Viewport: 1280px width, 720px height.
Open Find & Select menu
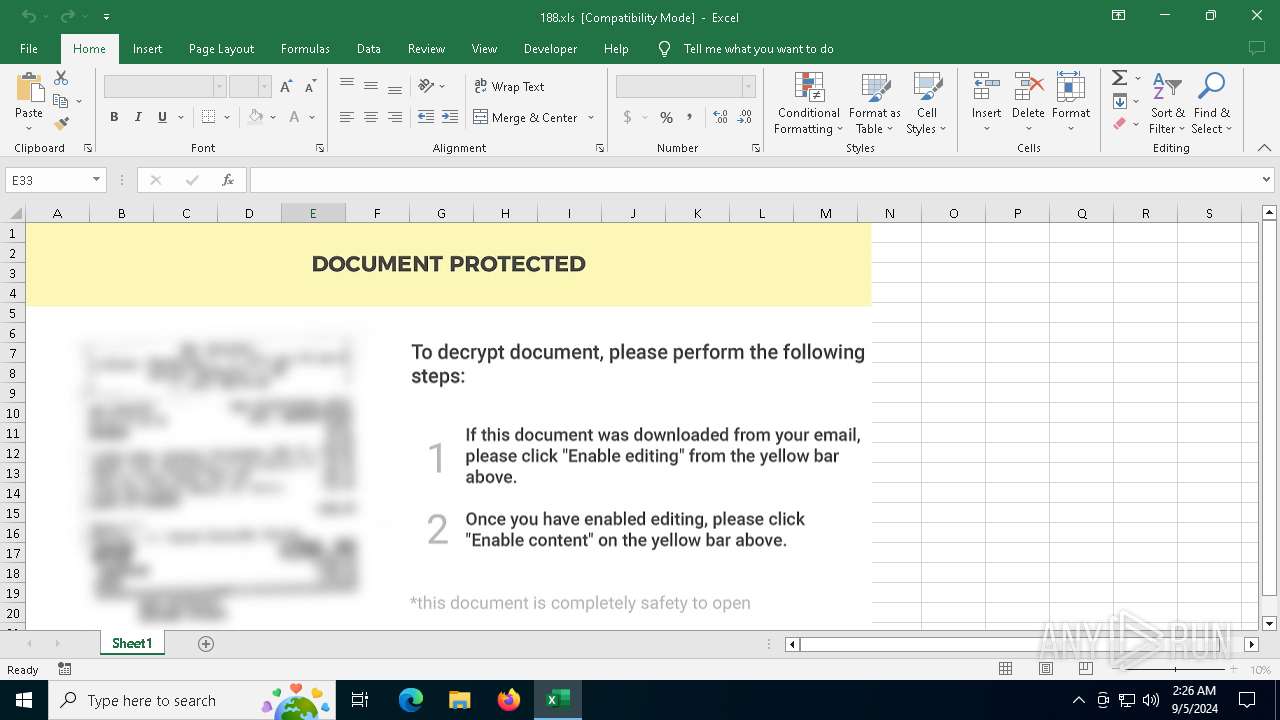[x=1212, y=103]
